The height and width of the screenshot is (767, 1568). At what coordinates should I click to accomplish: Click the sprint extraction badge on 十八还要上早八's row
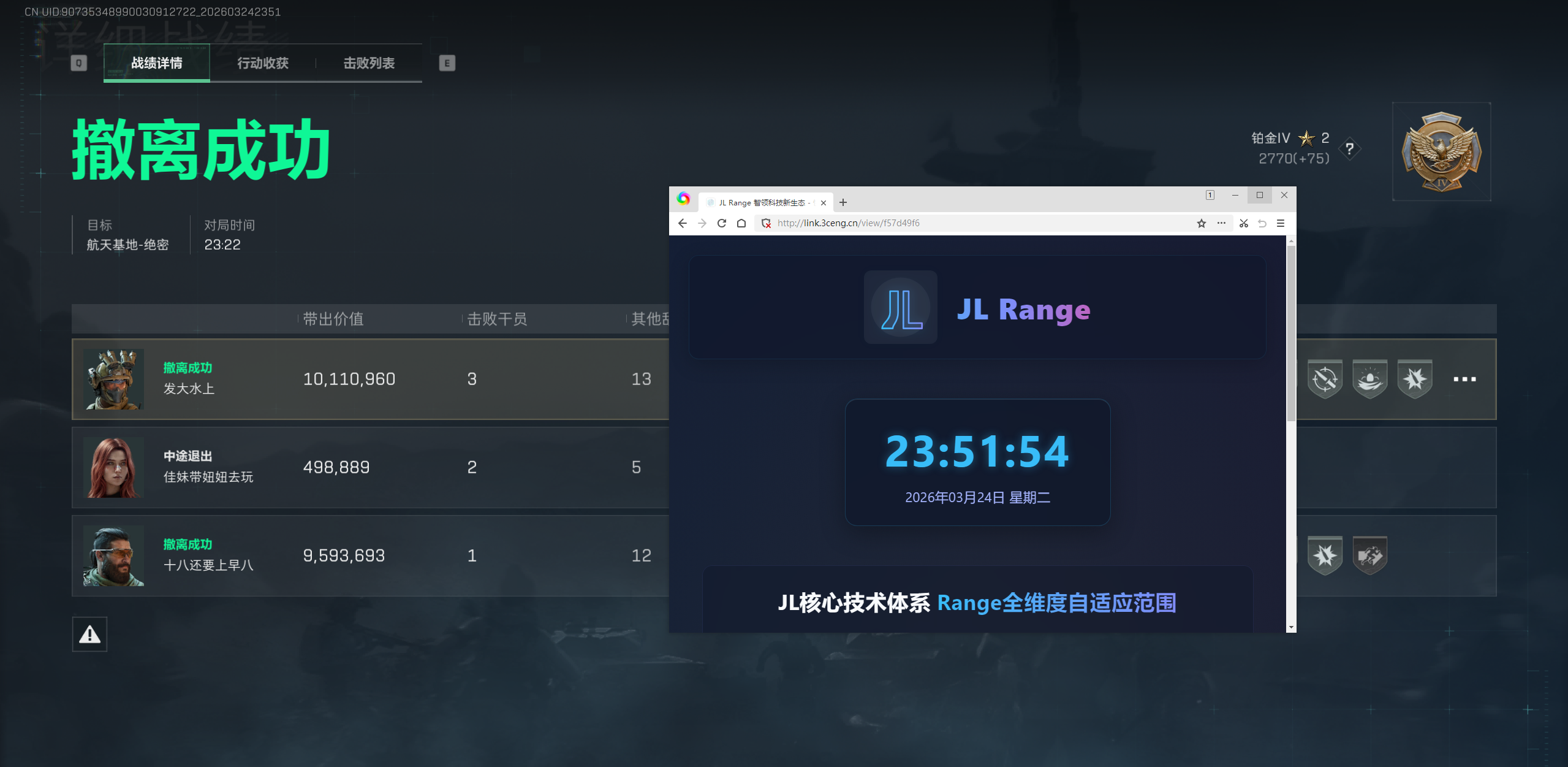click(x=1370, y=555)
